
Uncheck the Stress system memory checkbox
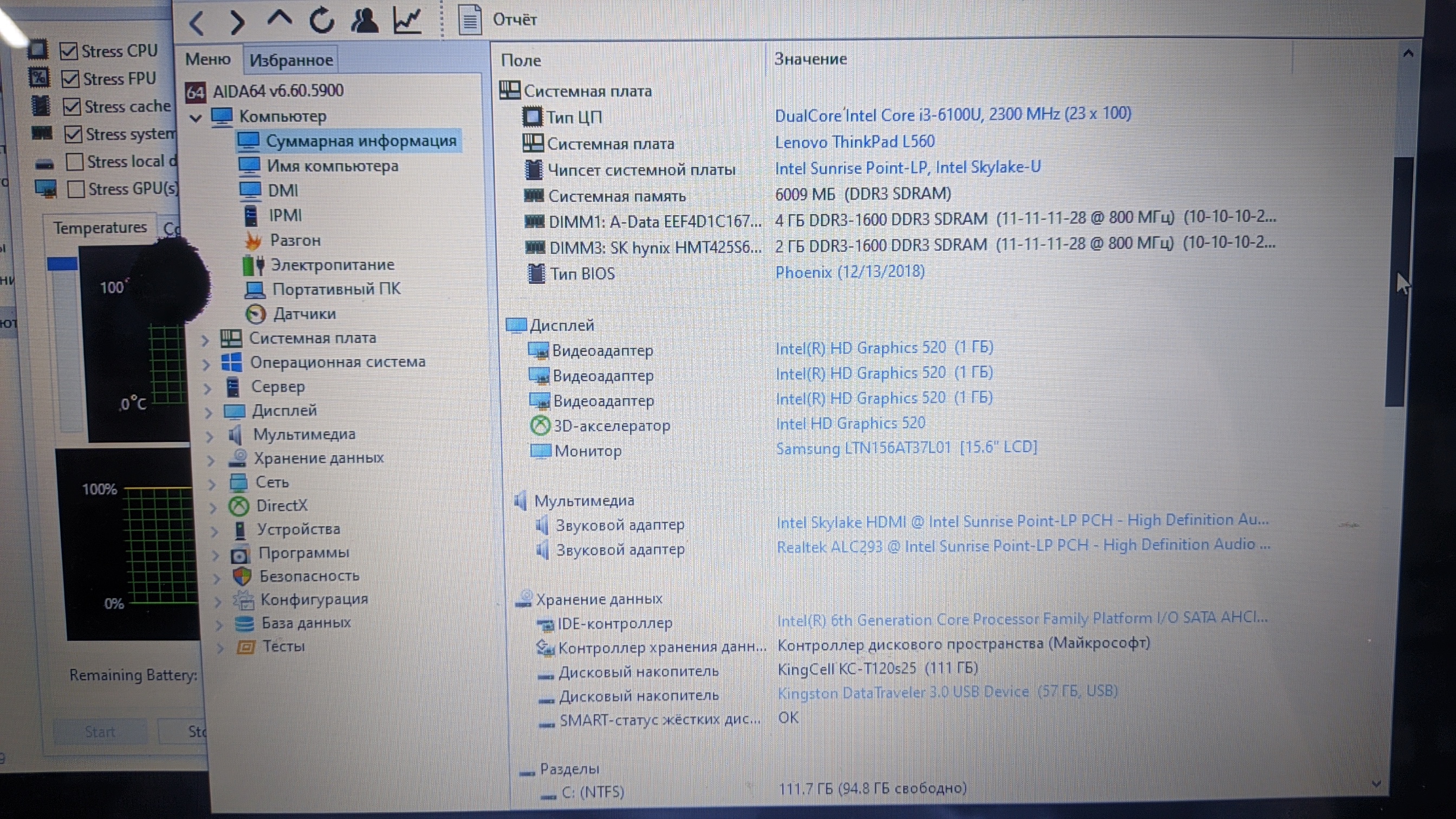73,134
